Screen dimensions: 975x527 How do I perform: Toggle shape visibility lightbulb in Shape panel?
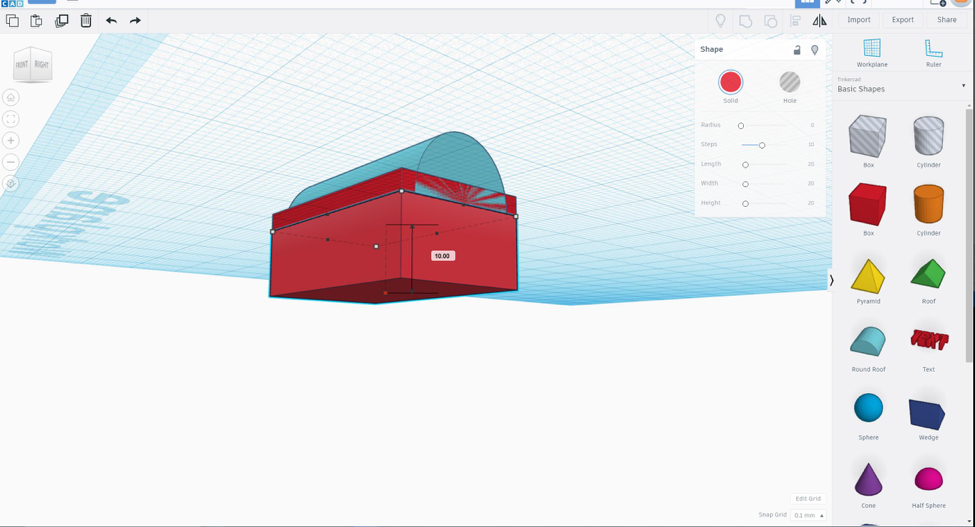(x=815, y=50)
